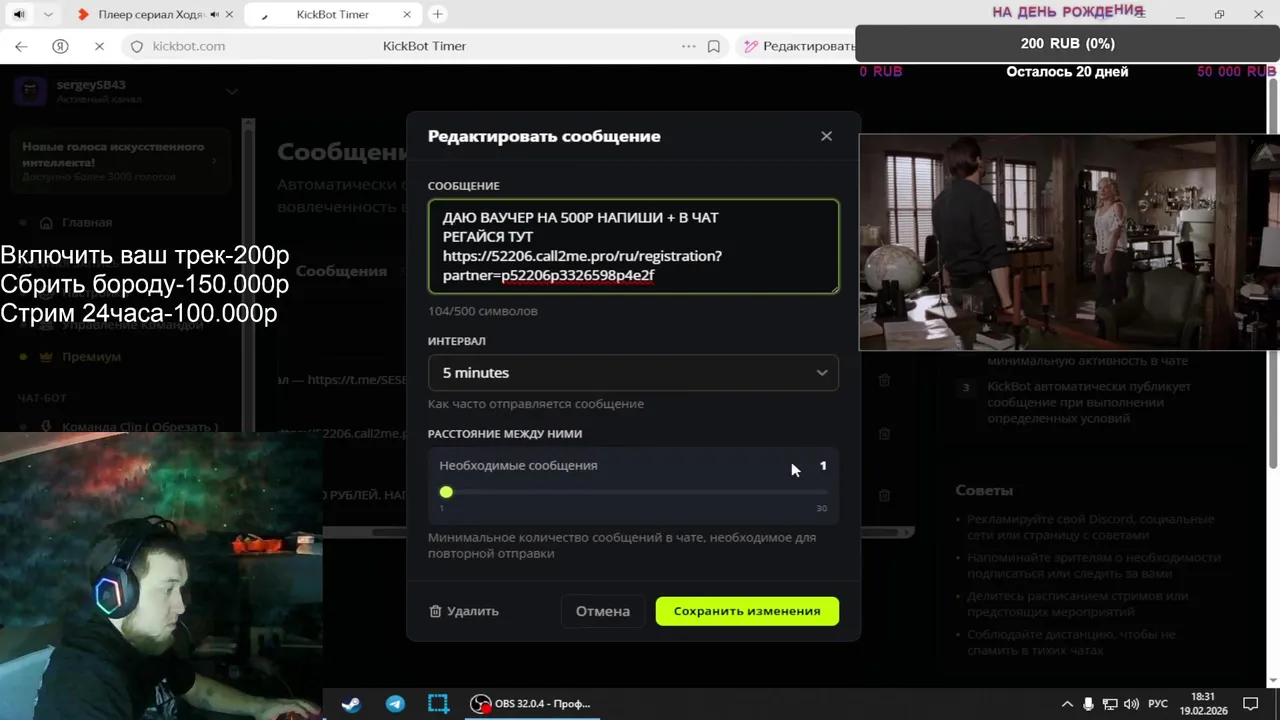
Task: Close the Edit Message dialog with X
Action: [x=826, y=136]
